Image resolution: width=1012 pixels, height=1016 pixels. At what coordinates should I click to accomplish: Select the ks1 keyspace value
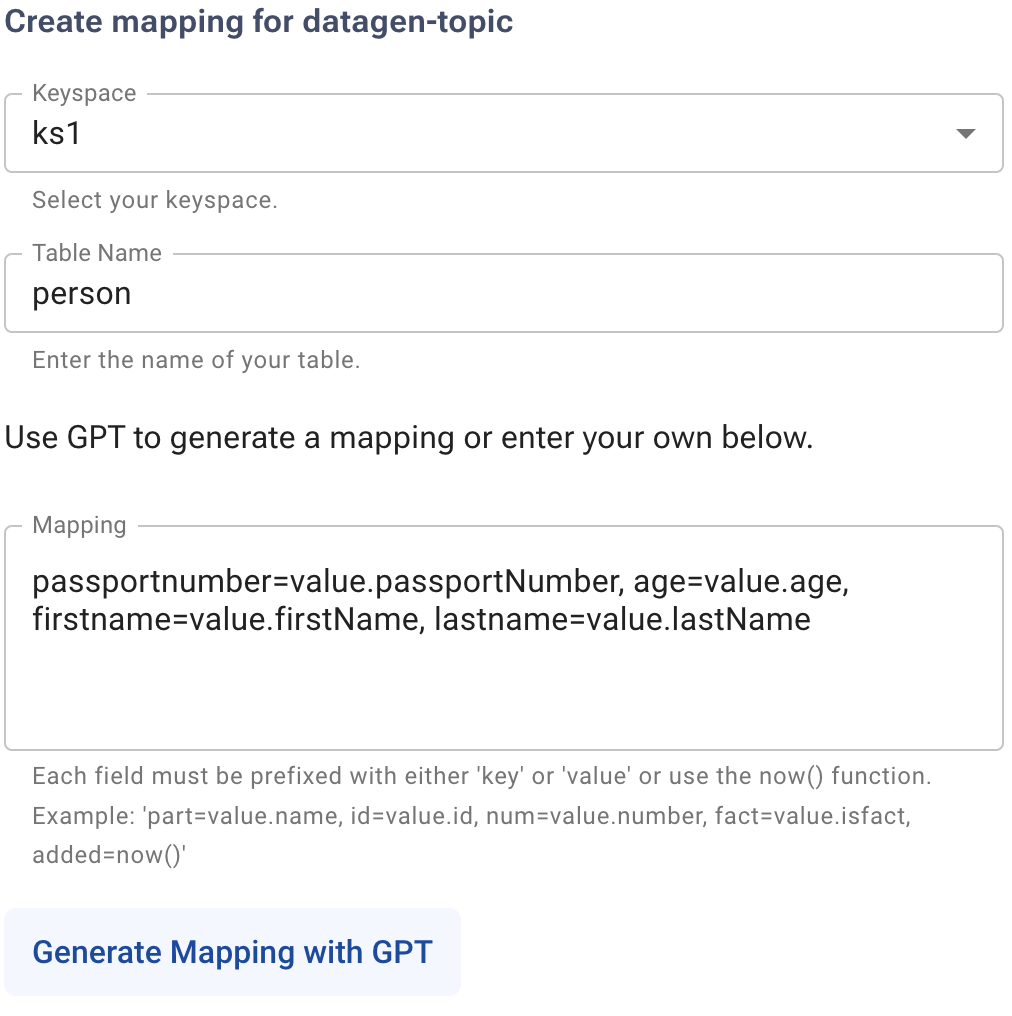[x=58, y=132]
